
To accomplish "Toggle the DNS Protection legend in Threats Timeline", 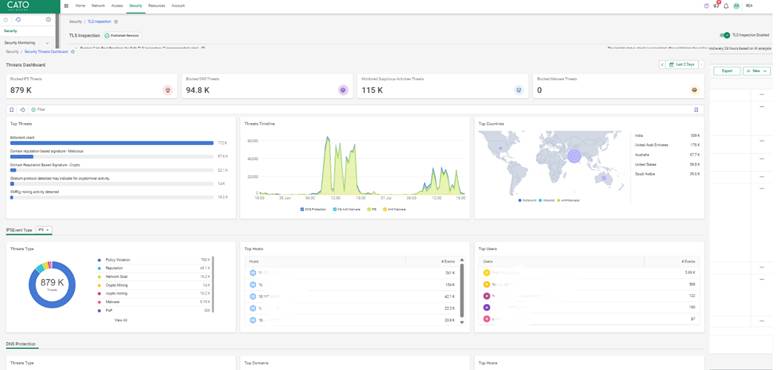I will (313, 209).
